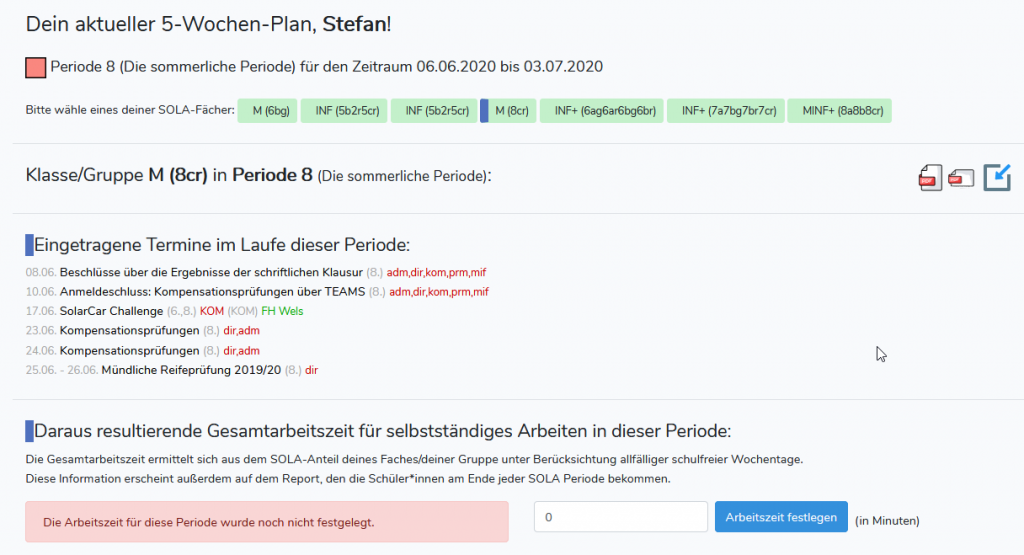This screenshot has height=555, width=1024.
Task: Click the Arbeitszeit festlegen button
Action: (x=781, y=517)
